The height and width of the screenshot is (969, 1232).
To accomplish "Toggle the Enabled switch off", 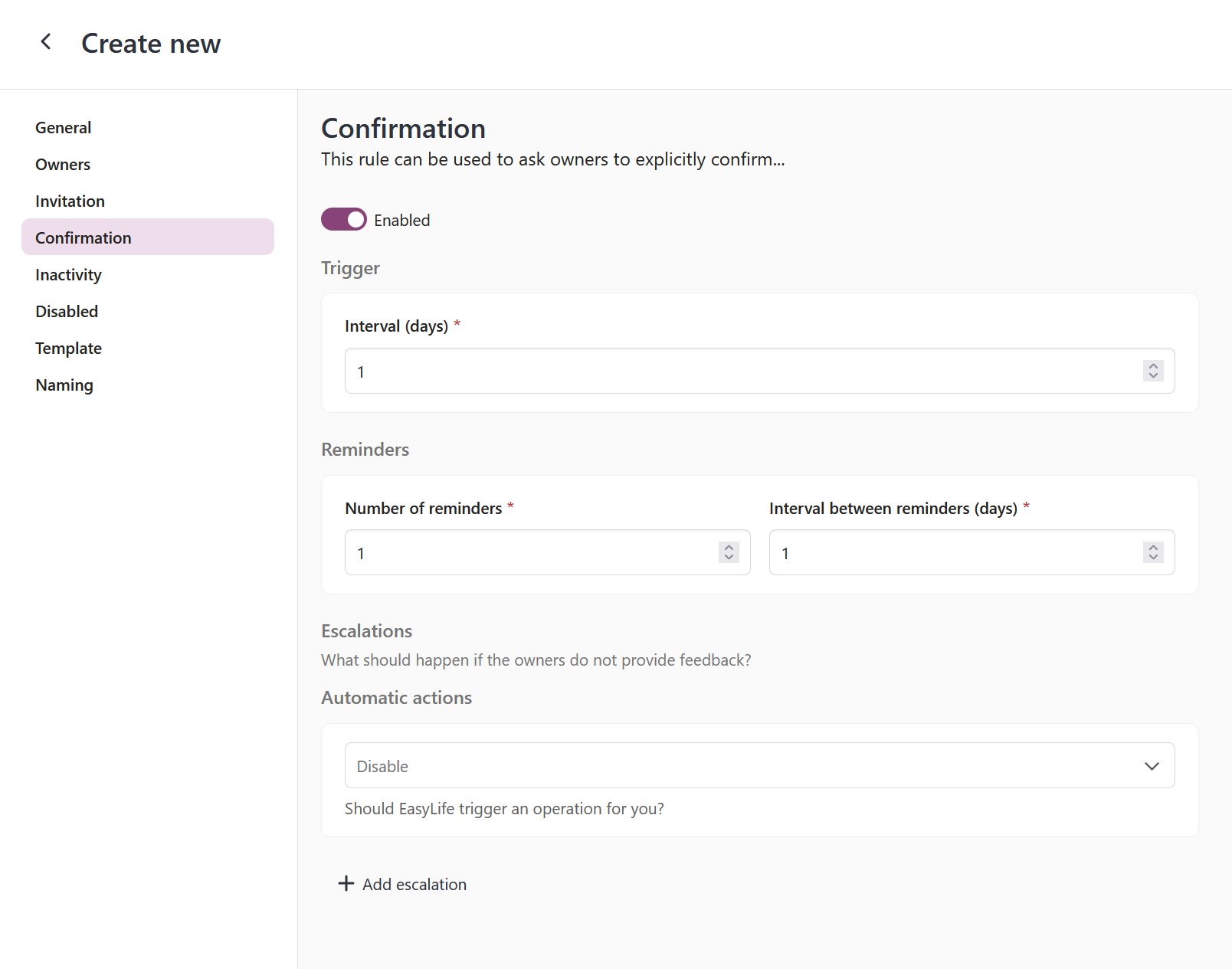I will [x=343, y=220].
